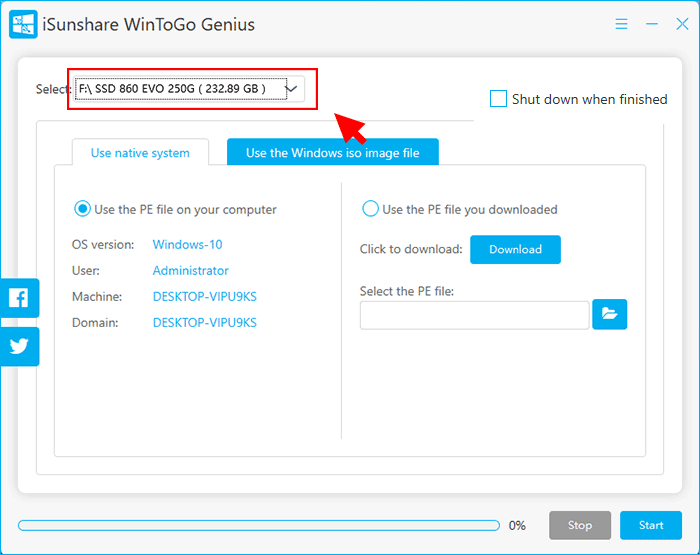Click the Start button
The image size is (700, 555).
pos(651,525)
